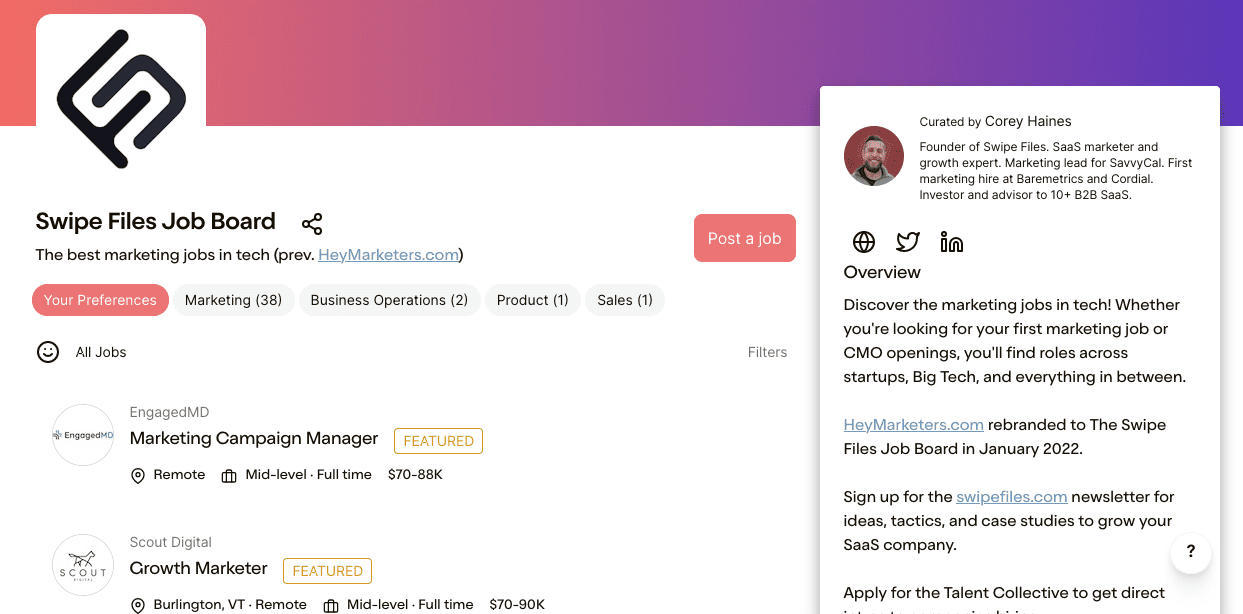Click the Swipe Files Job Board title
Screen dimensions: 1243x614
(x=156, y=221)
